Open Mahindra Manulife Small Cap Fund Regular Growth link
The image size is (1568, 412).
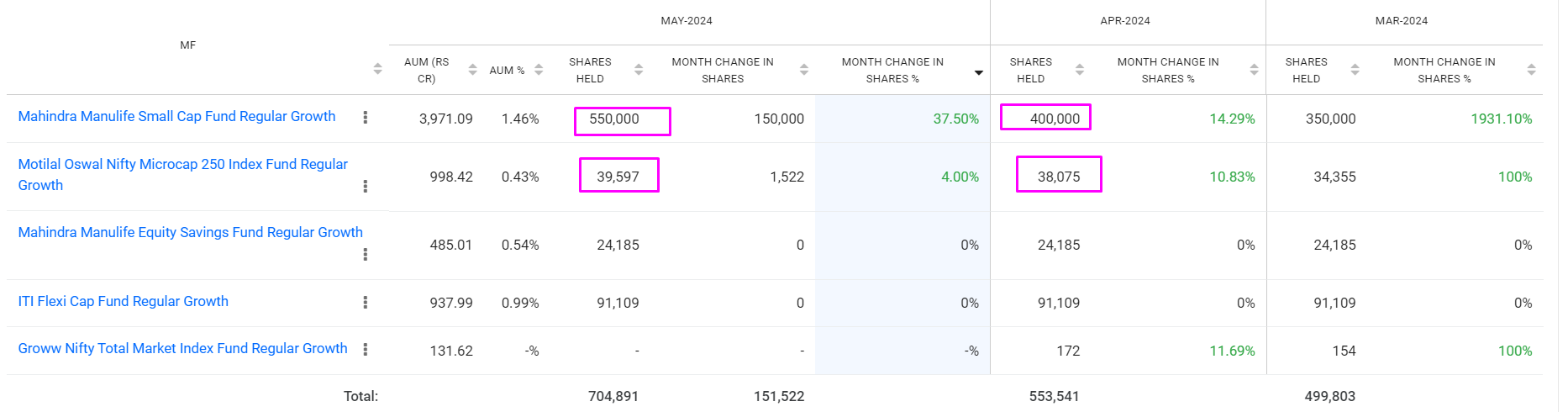(176, 116)
